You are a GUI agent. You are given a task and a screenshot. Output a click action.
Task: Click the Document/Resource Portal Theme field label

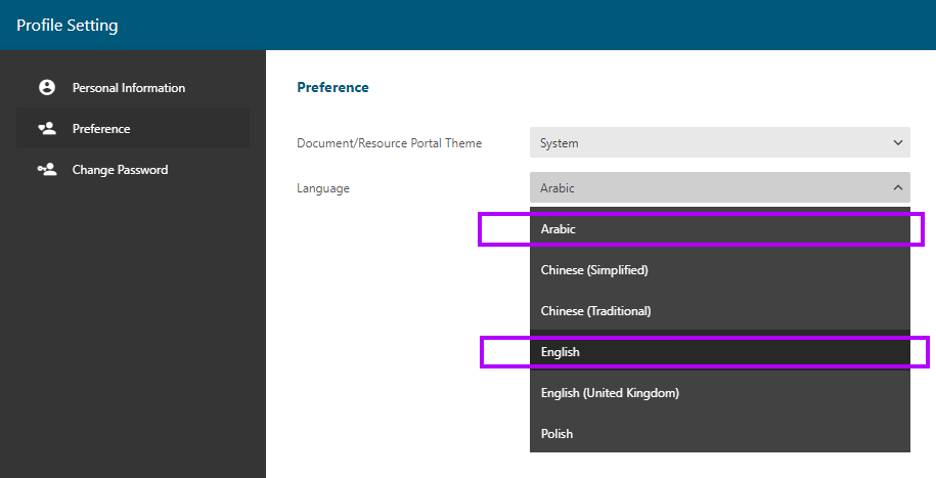pos(389,143)
